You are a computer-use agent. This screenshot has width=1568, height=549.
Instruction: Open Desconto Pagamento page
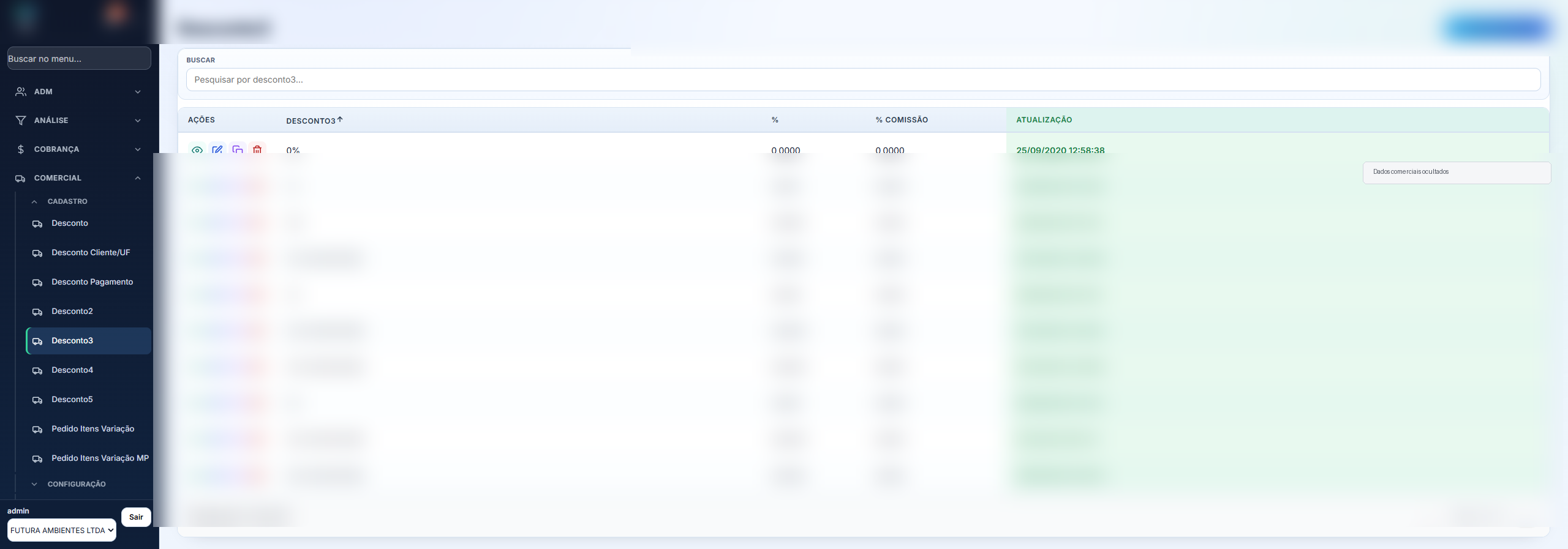click(x=89, y=282)
